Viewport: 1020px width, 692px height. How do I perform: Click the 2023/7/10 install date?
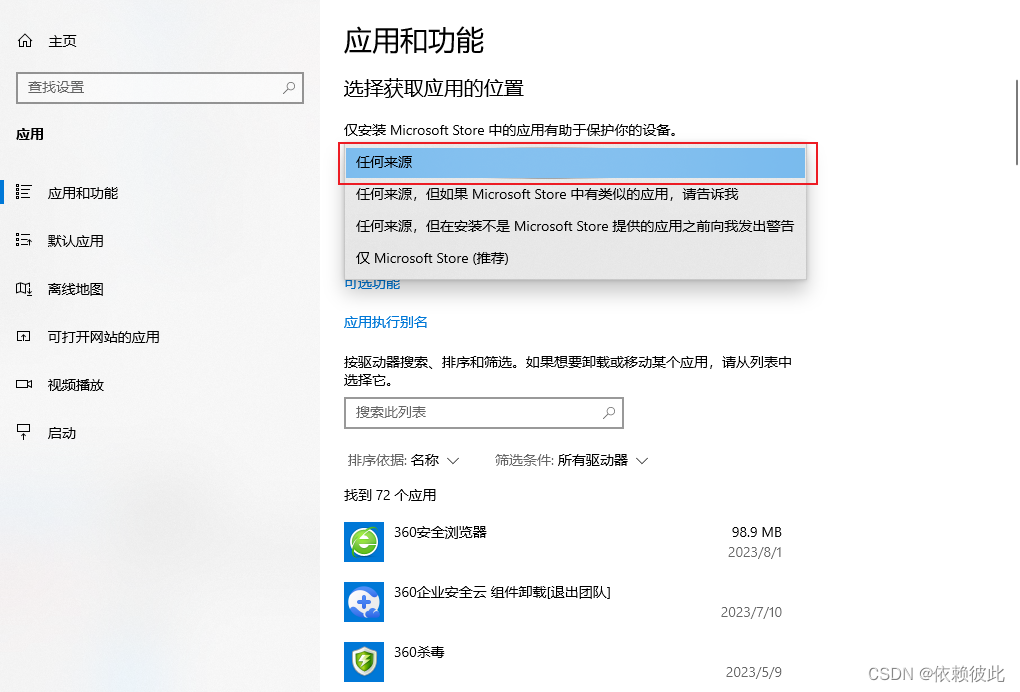coord(751,612)
